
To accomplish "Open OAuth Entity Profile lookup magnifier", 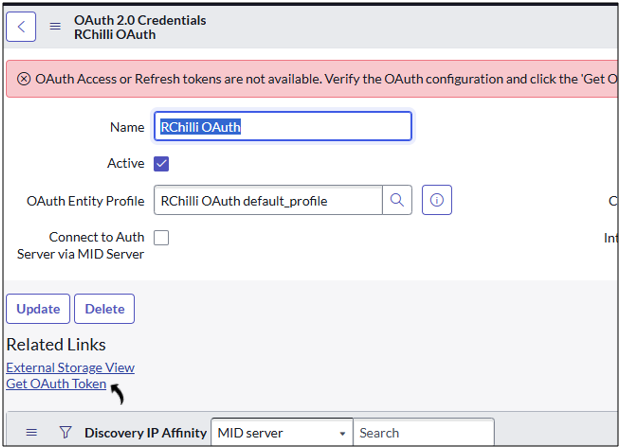I will point(397,201).
